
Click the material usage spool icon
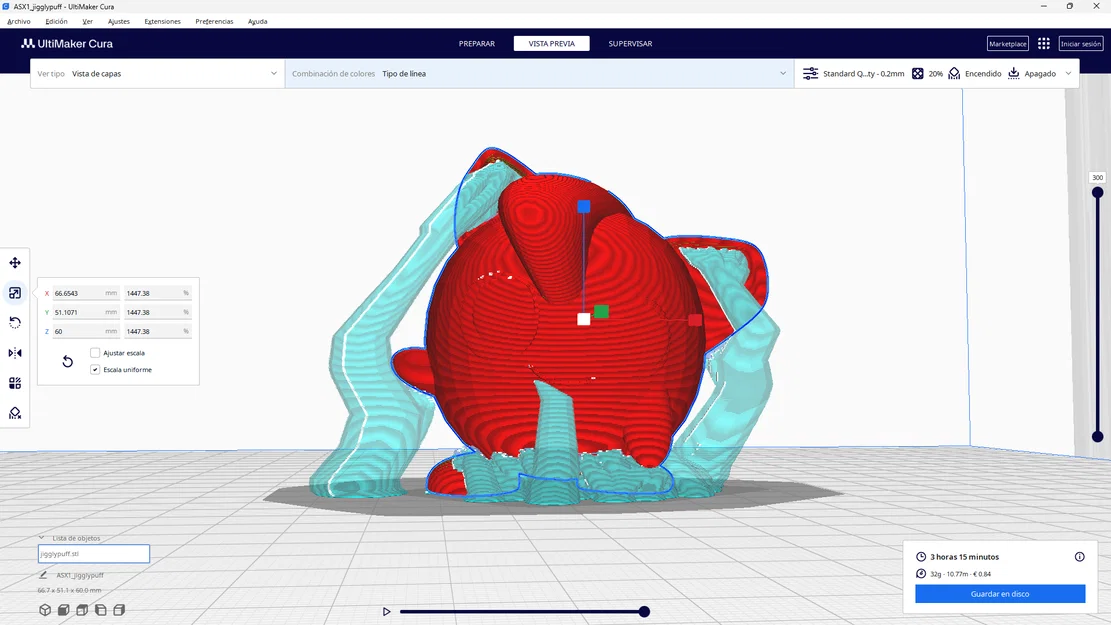pos(921,574)
